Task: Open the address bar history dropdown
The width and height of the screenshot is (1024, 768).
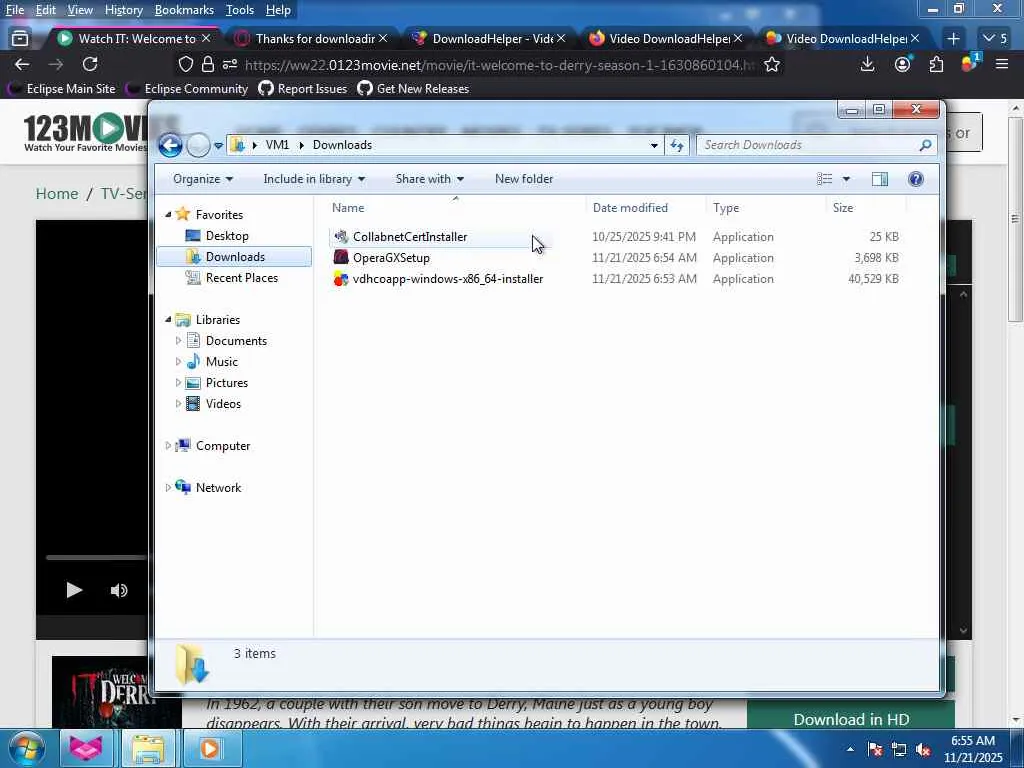Action: click(x=654, y=145)
